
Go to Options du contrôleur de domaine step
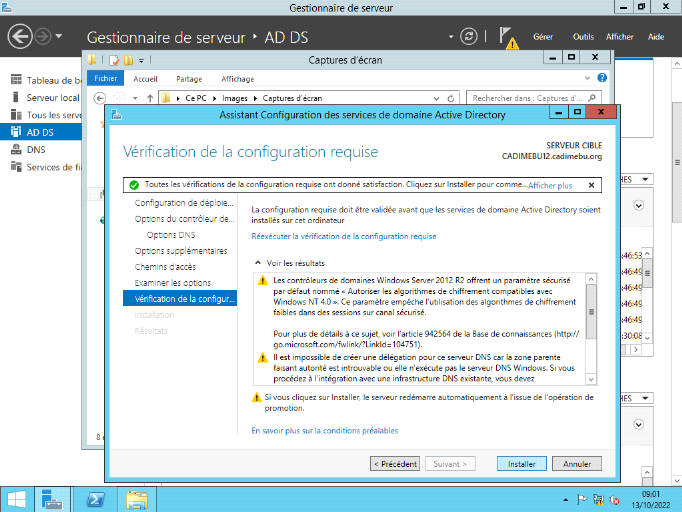tap(184, 219)
